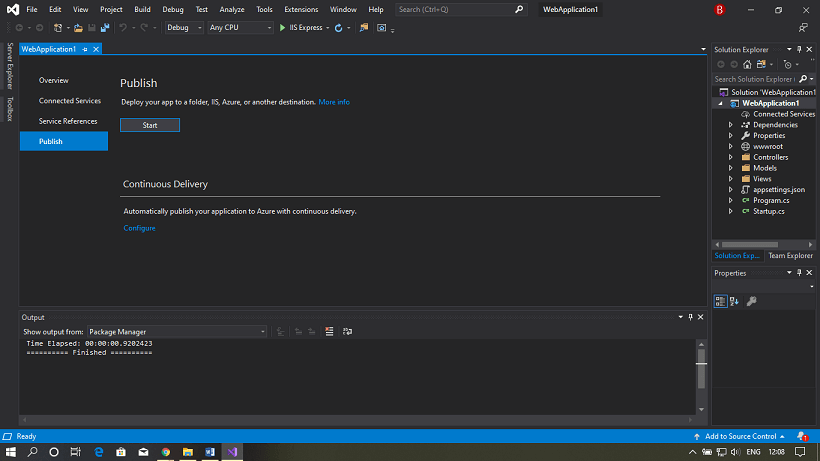
Task: Expand the Views folder
Action: click(731, 179)
